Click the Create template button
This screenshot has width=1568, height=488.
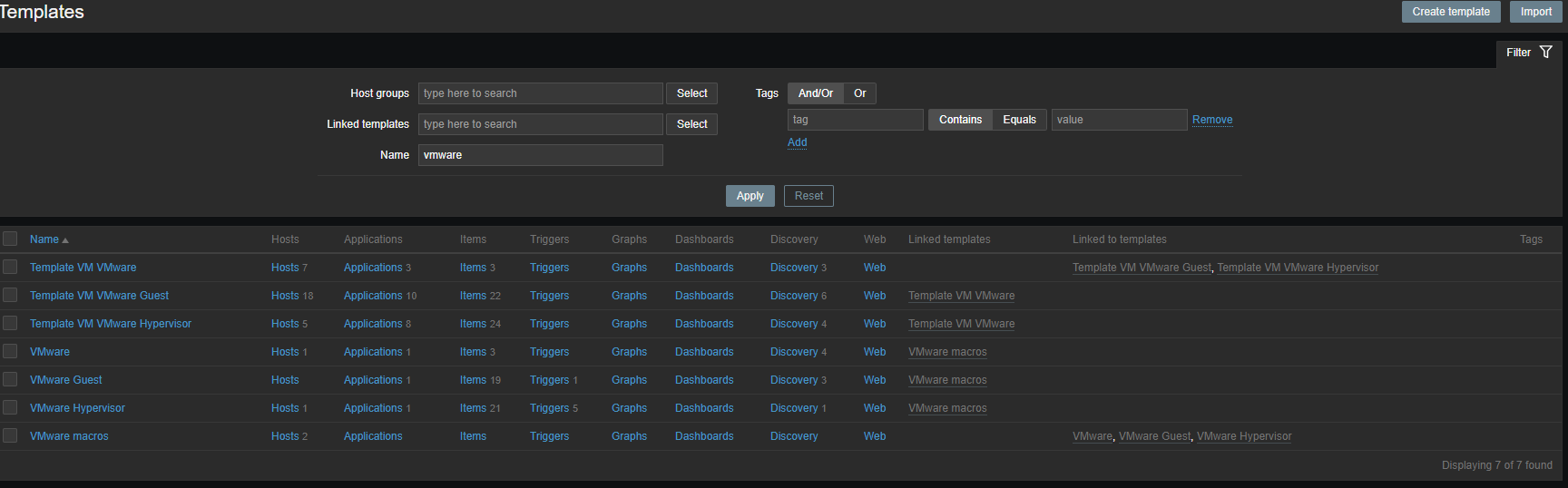pyautogui.click(x=1450, y=12)
